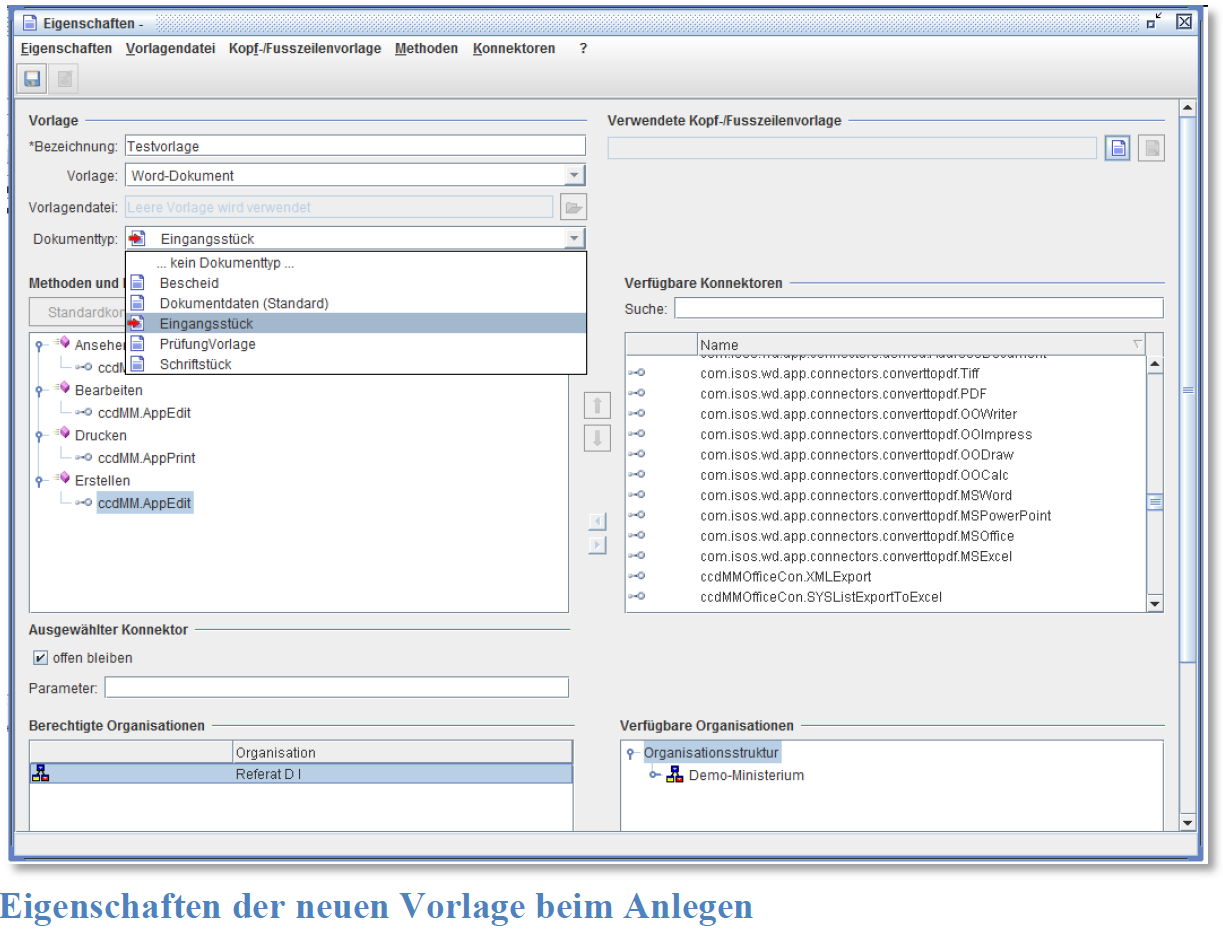This screenshot has height=929, width=1223.
Task: Collapse the Ansehen tree node
Action: [x=39, y=346]
